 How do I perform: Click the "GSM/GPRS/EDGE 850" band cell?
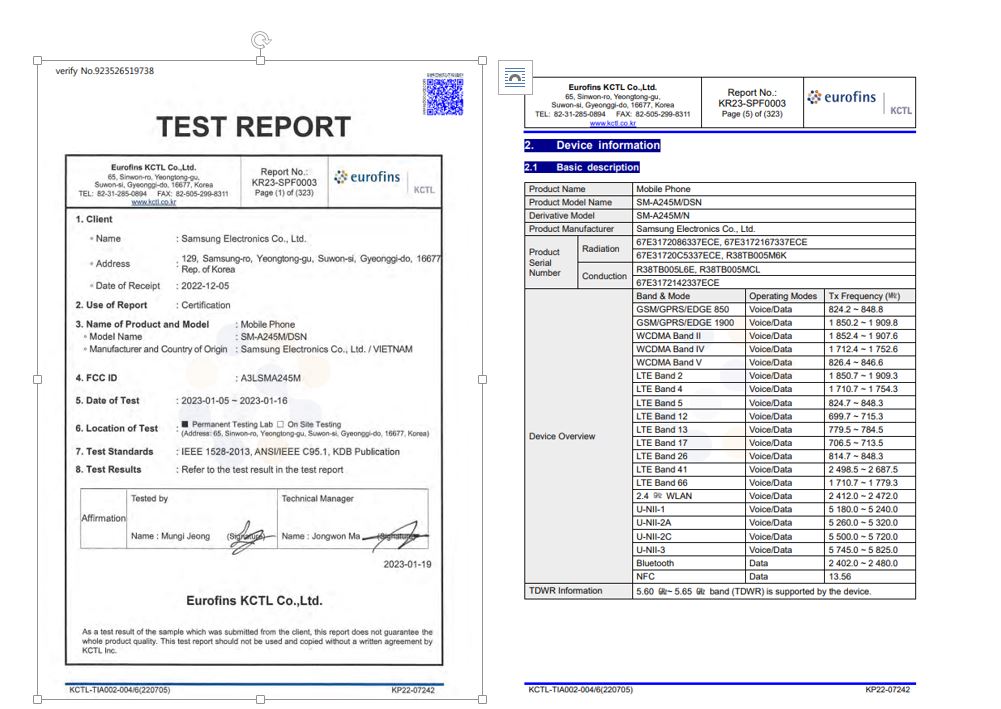click(x=689, y=310)
